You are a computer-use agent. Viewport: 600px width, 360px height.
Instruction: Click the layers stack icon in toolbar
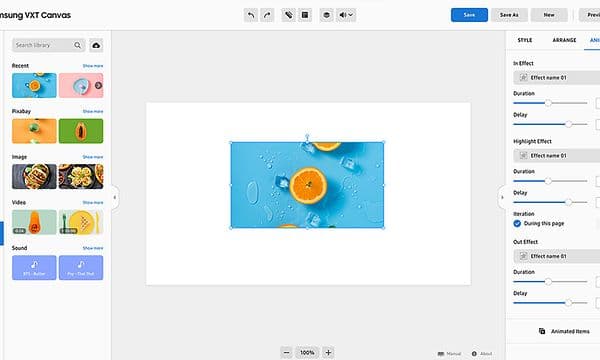click(326, 15)
